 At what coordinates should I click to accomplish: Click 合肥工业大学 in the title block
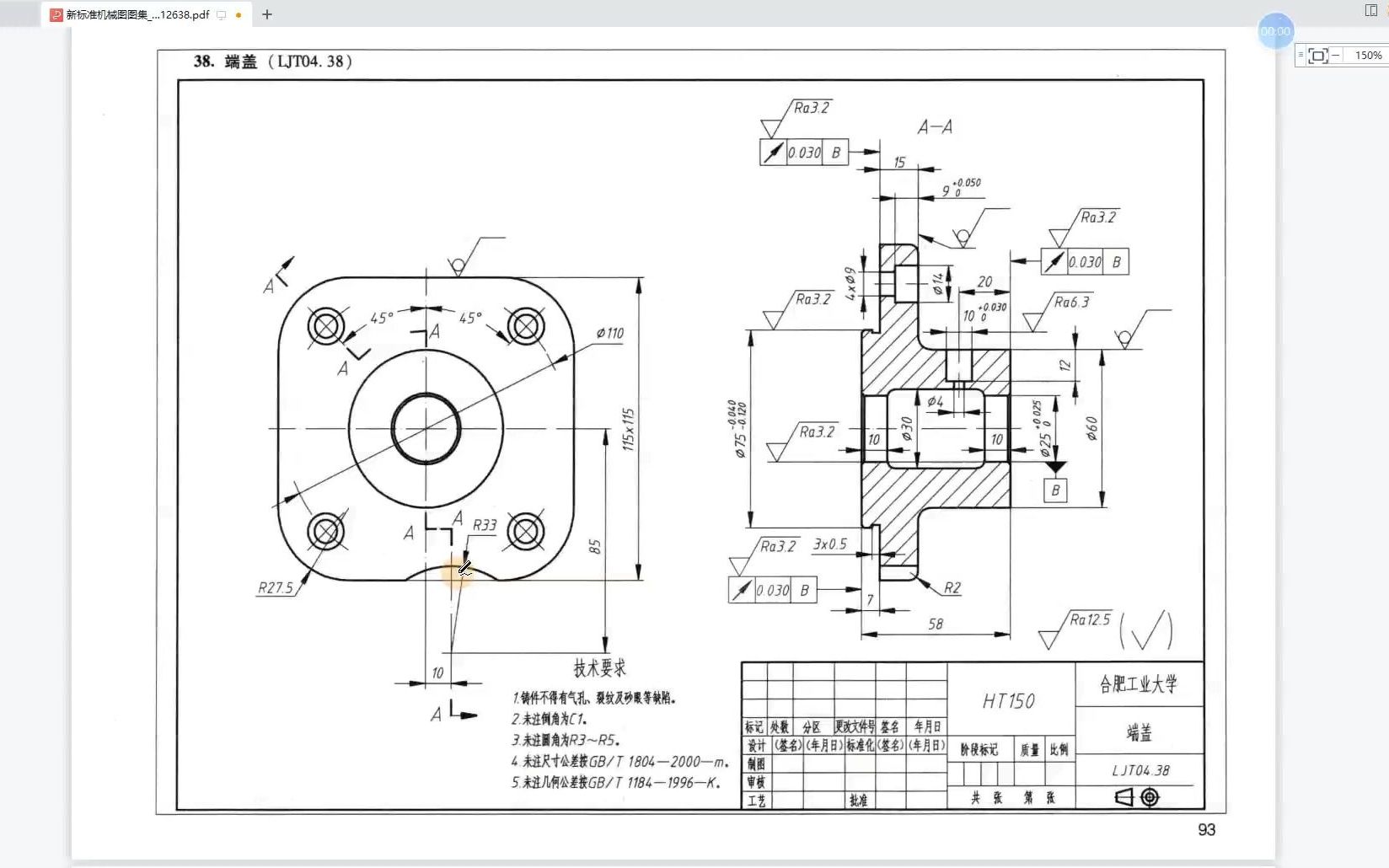tap(1139, 683)
